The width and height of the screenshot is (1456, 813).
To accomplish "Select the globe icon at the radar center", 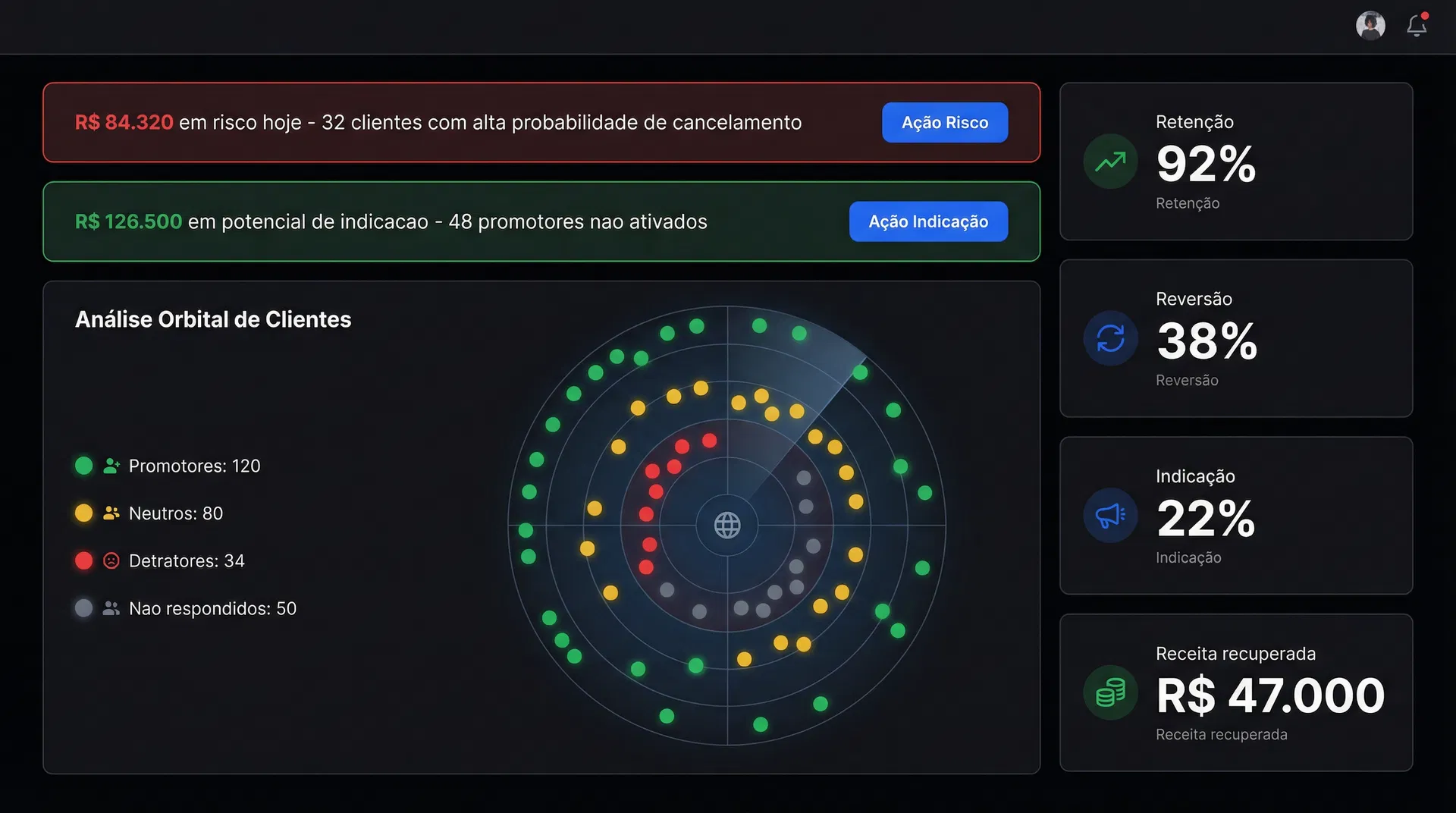I will pyautogui.click(x=730, y=524).
